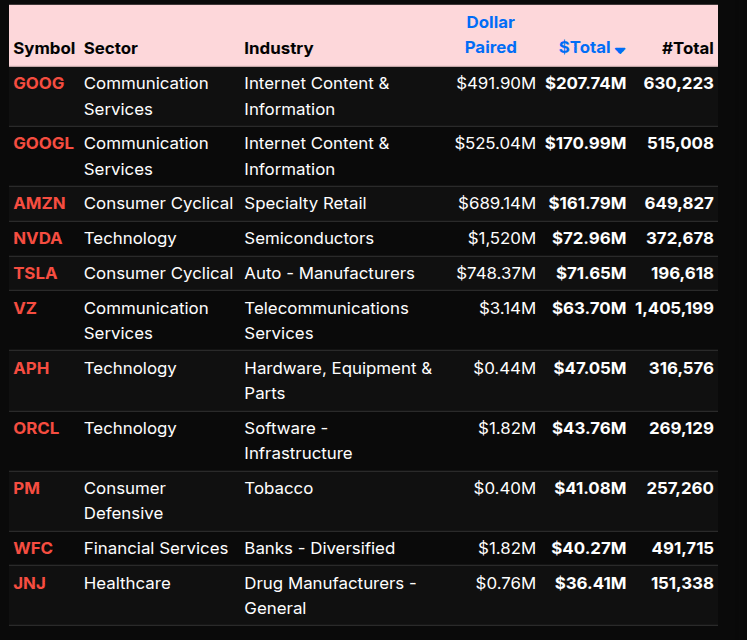Click the Sector column header
Image resolution: width=747 pixels, height=640 pixels.
click(111, 48)
